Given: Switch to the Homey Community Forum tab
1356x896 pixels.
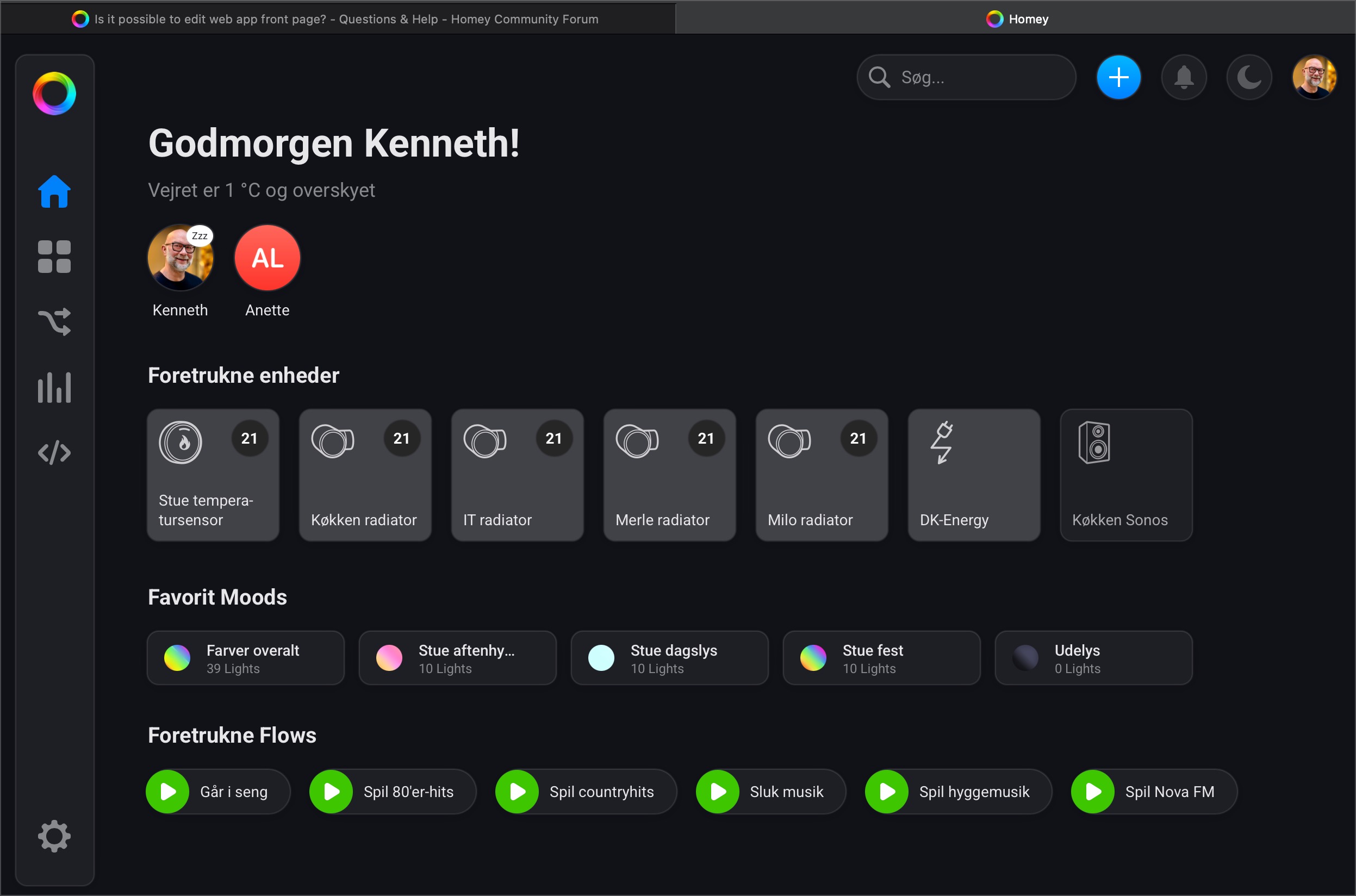Looking at the screenshot, I should click(x=337, y=19).
